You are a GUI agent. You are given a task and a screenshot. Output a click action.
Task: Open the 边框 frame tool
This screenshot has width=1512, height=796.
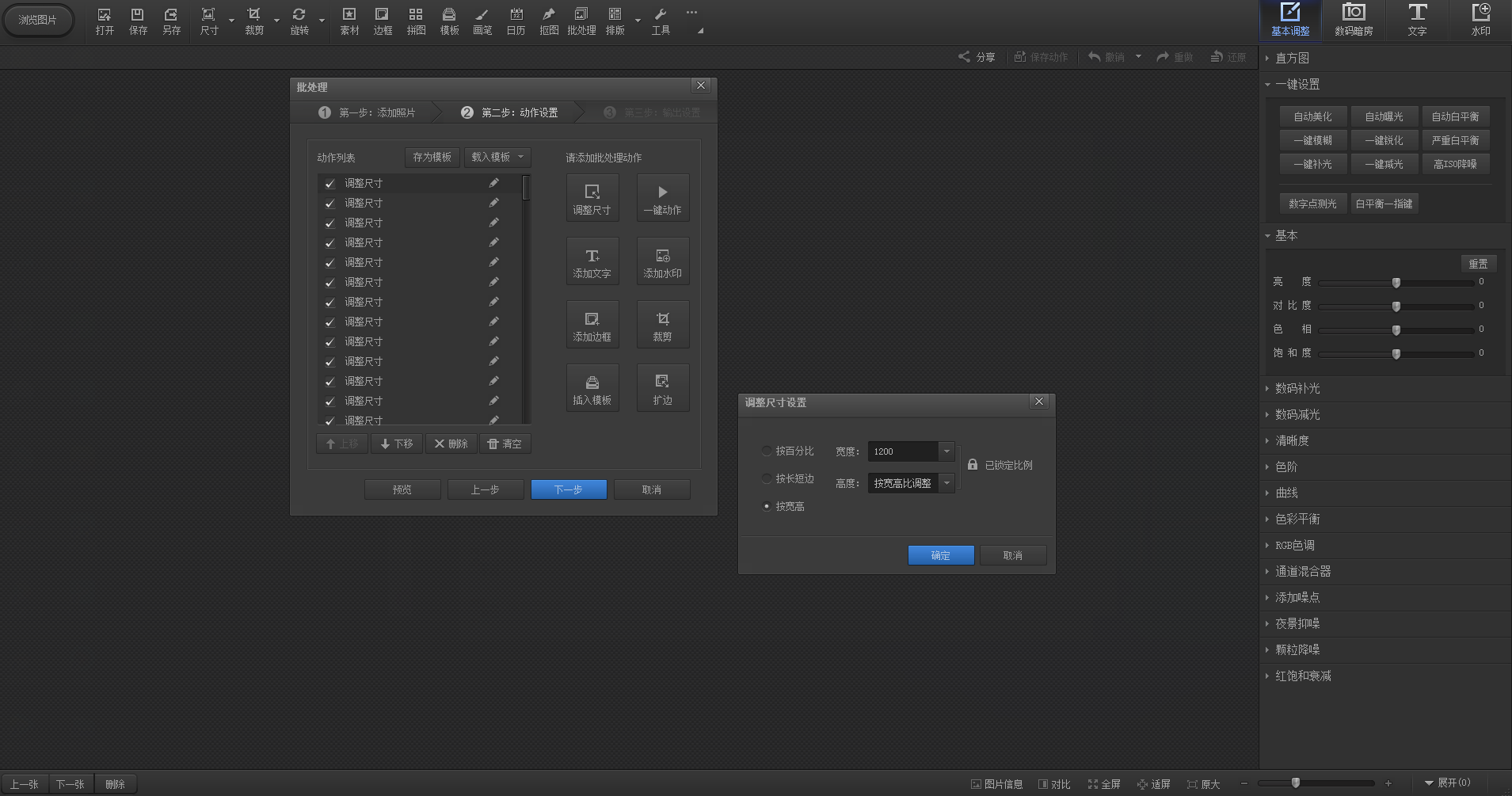383,21
